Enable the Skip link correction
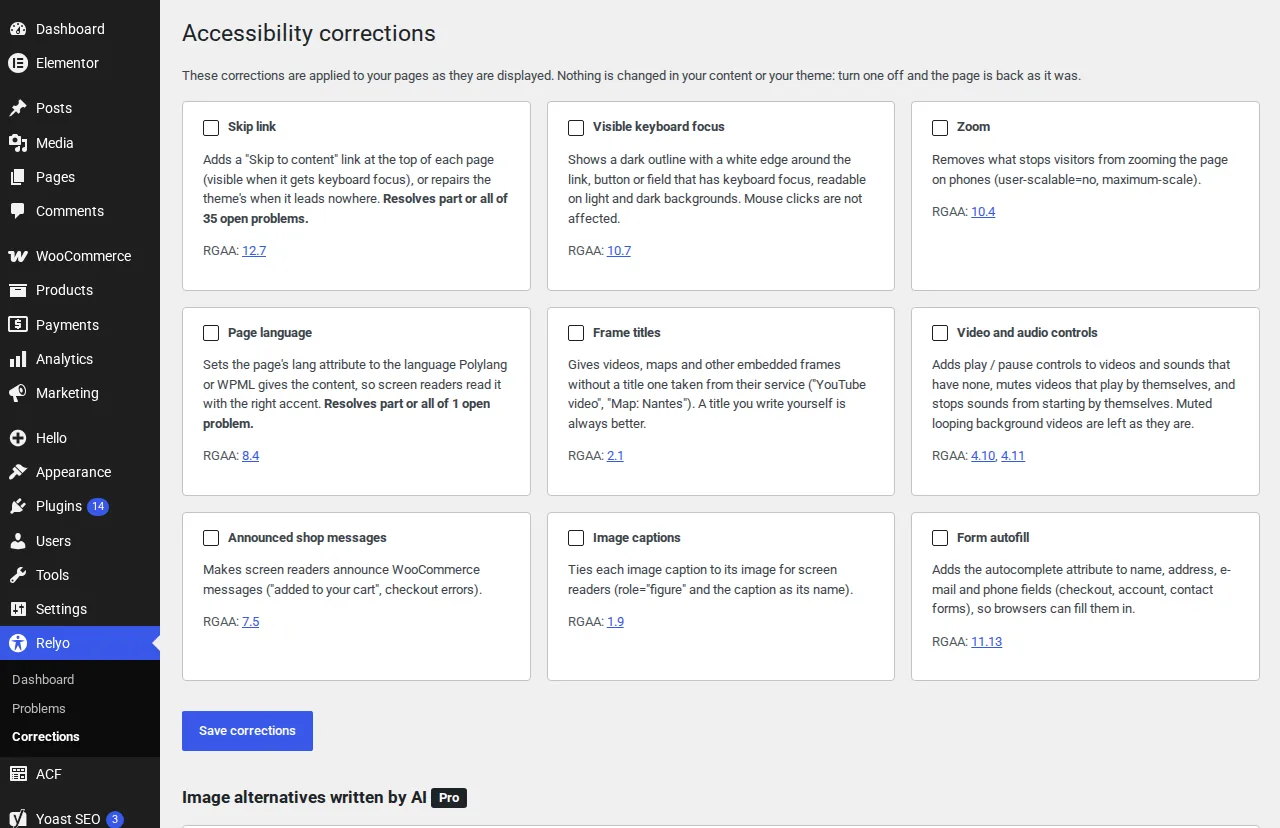This screenshot has height=828, width=1280. 211,128
